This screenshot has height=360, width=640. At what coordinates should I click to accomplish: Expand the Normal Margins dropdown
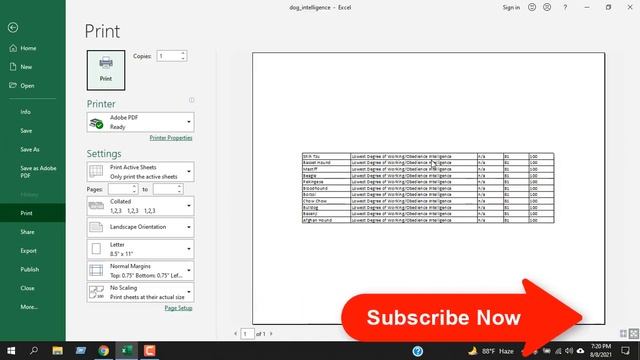click(x=140, y=271)
